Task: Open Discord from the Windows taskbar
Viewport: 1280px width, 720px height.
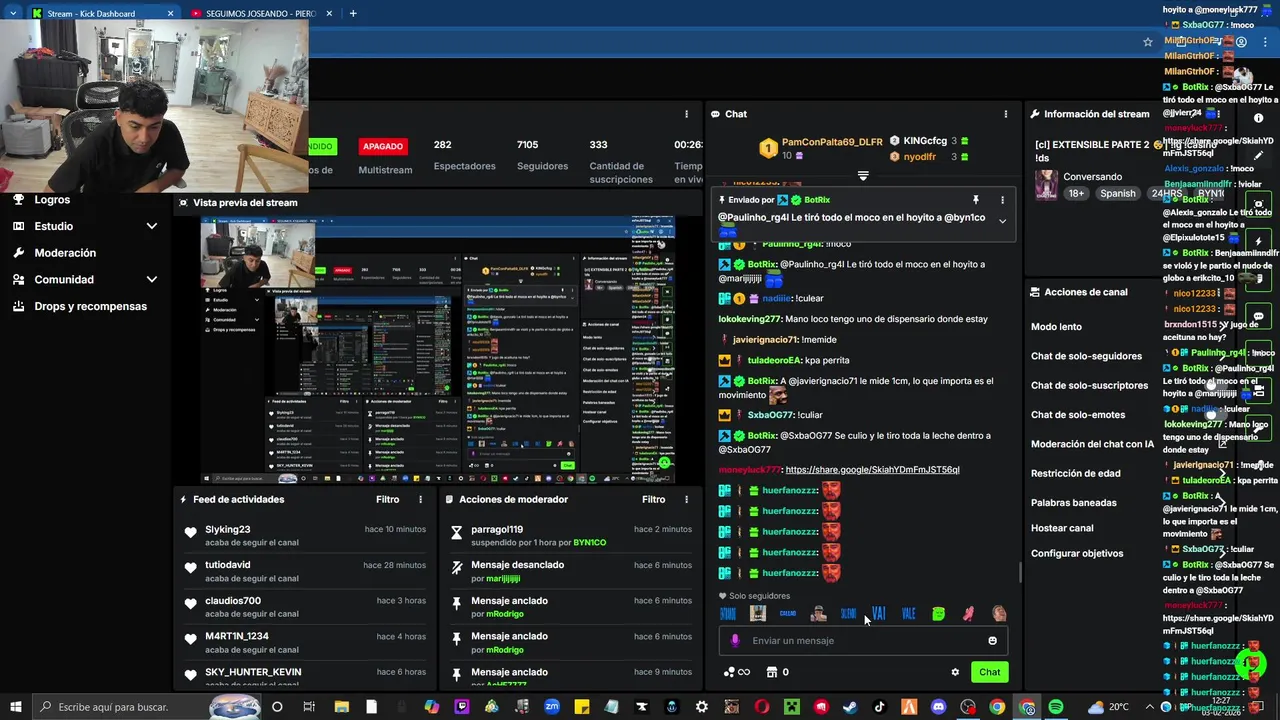Action: tap(938, 707)
